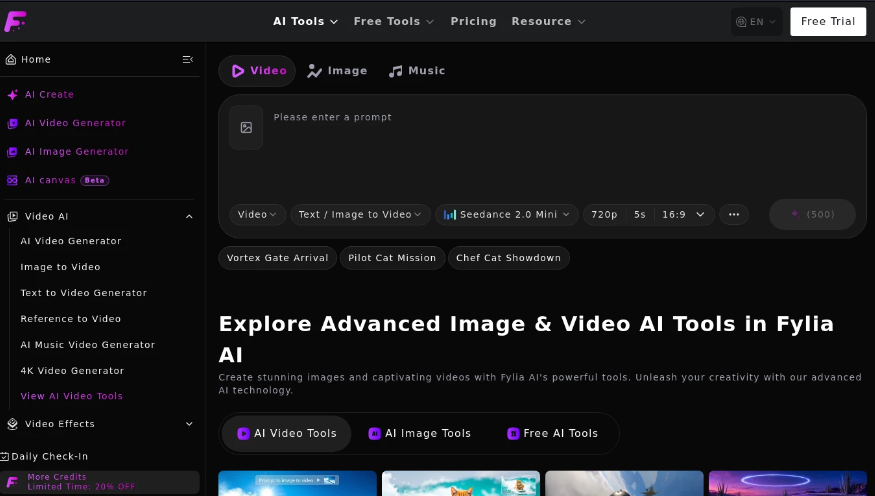Open the EN language selector
875x496 pixels.
[x=756, y=22]
